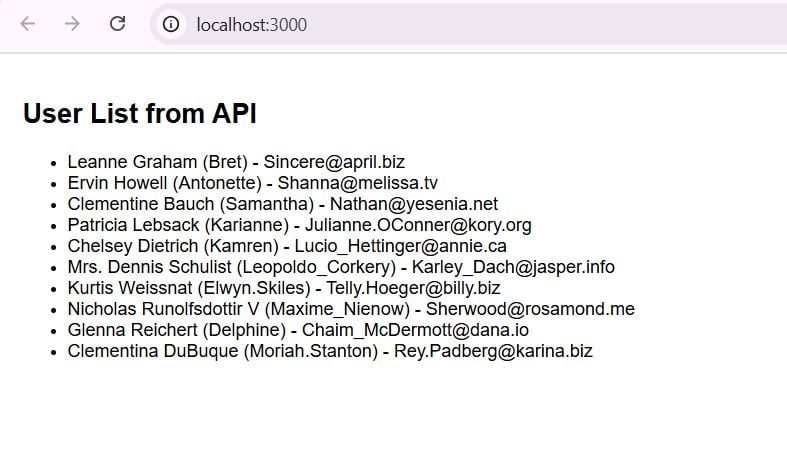Click the browser back arrow
This screenshot has height=468, width=787.
pos(27,24)
